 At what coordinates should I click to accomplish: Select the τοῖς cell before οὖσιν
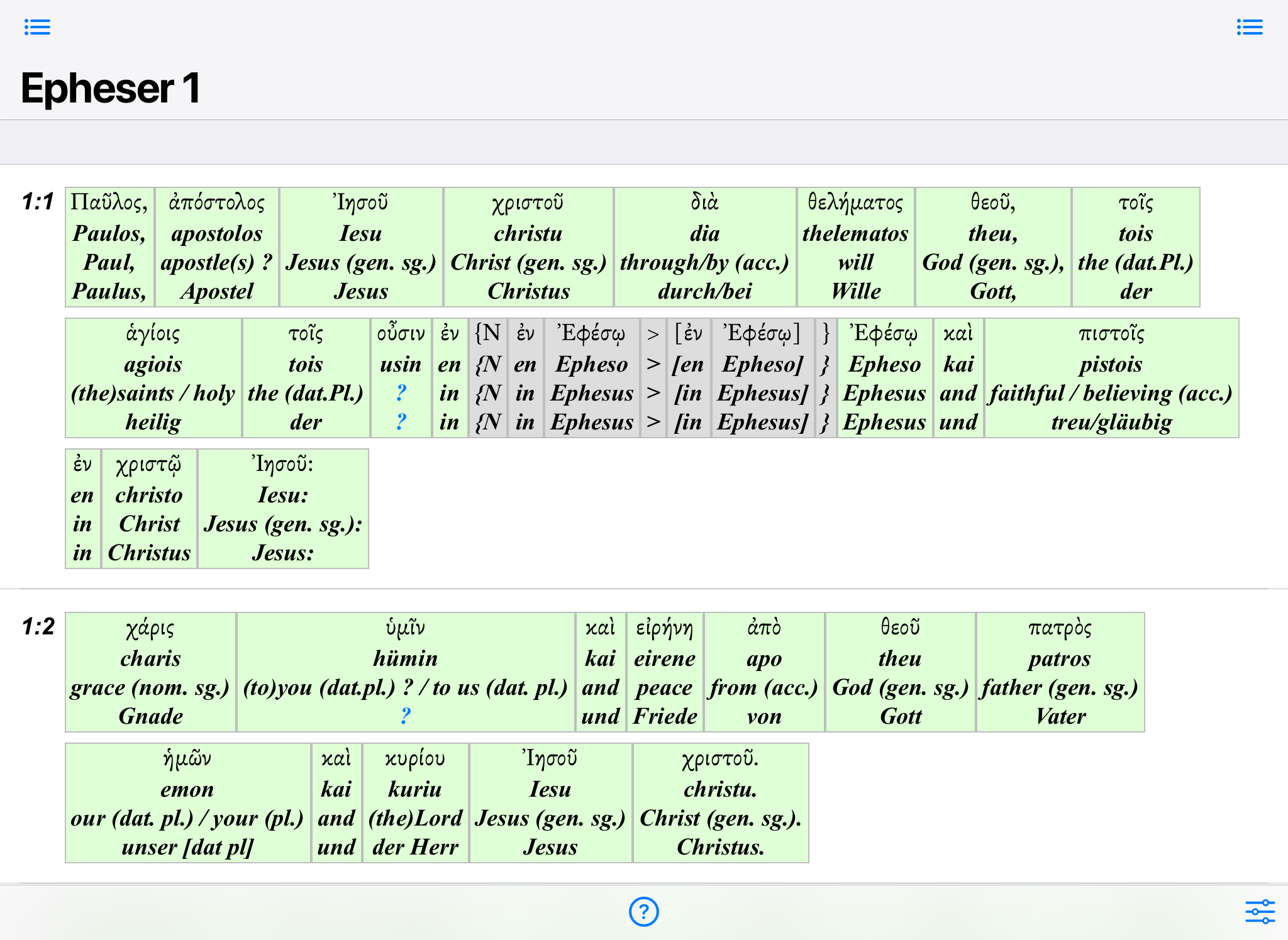click(306, 378)
